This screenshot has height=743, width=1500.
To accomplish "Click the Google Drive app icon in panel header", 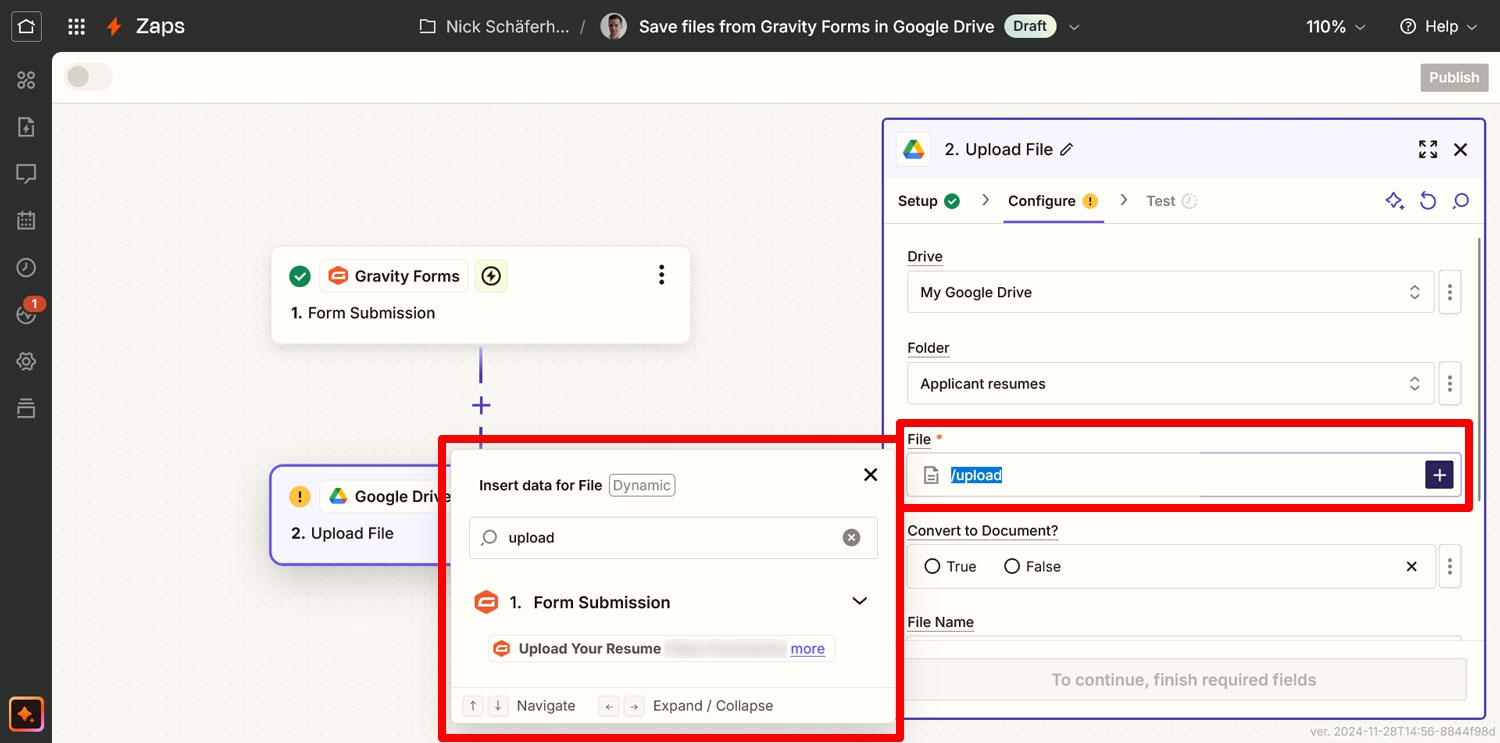I will 914,150.
